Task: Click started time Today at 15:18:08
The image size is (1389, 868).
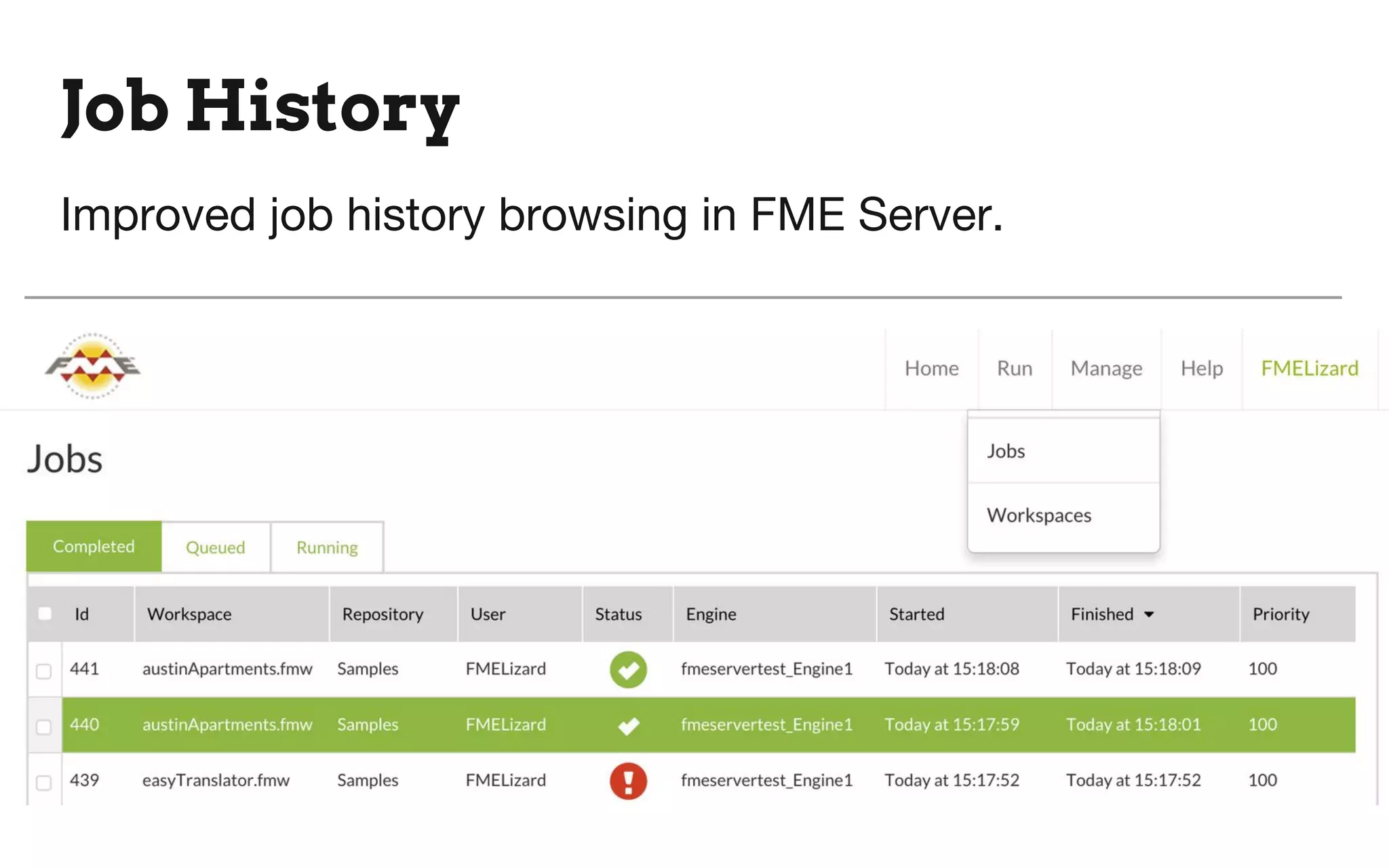Action: tap(952, 669)
